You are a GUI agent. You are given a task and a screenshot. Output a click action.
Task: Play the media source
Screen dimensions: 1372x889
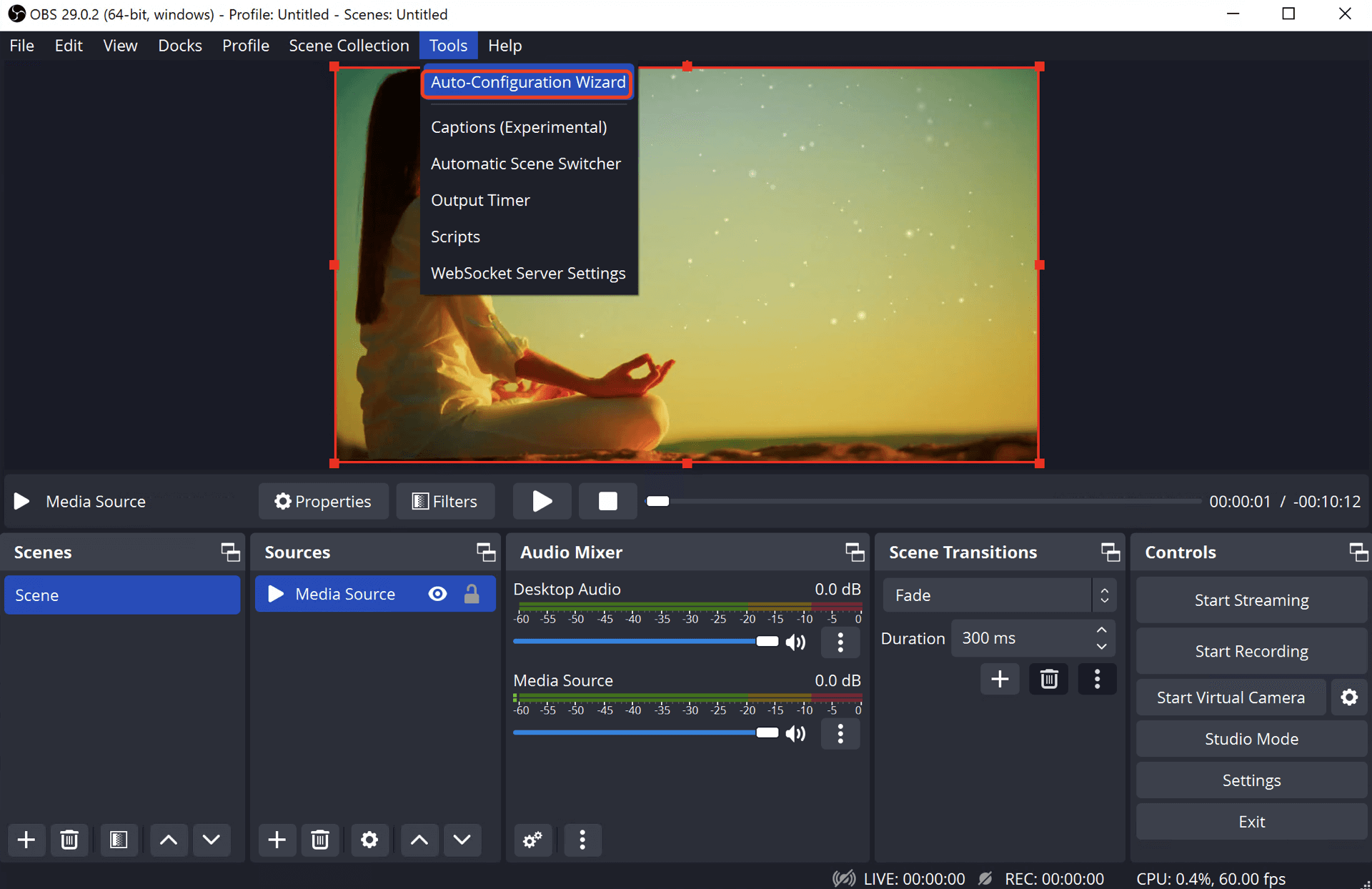542,501
